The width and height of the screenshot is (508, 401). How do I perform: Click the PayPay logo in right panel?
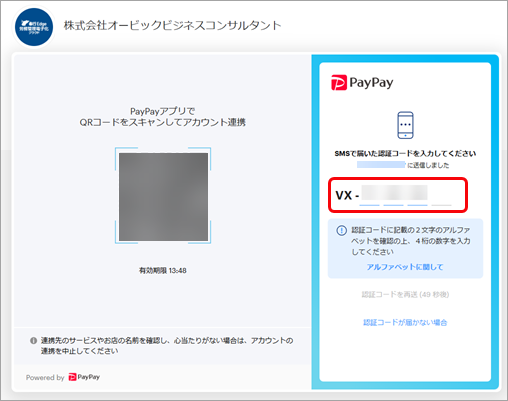(x=362, y=82)
